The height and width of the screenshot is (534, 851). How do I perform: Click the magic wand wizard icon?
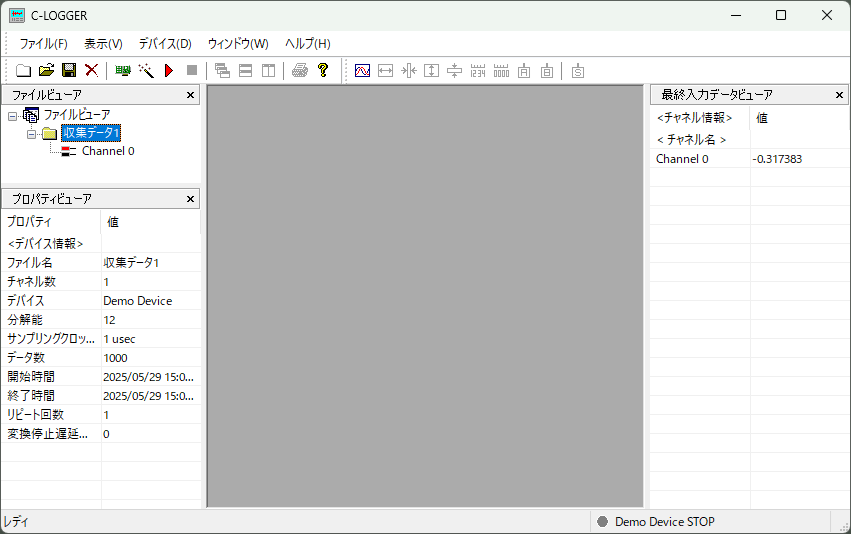[x=146, y=70]
